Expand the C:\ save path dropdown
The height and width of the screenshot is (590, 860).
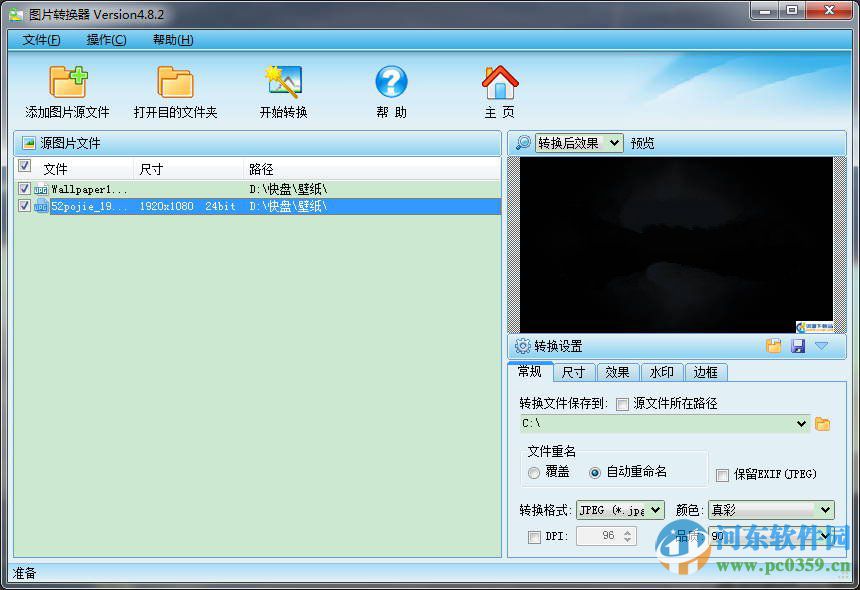coord(801,423)
